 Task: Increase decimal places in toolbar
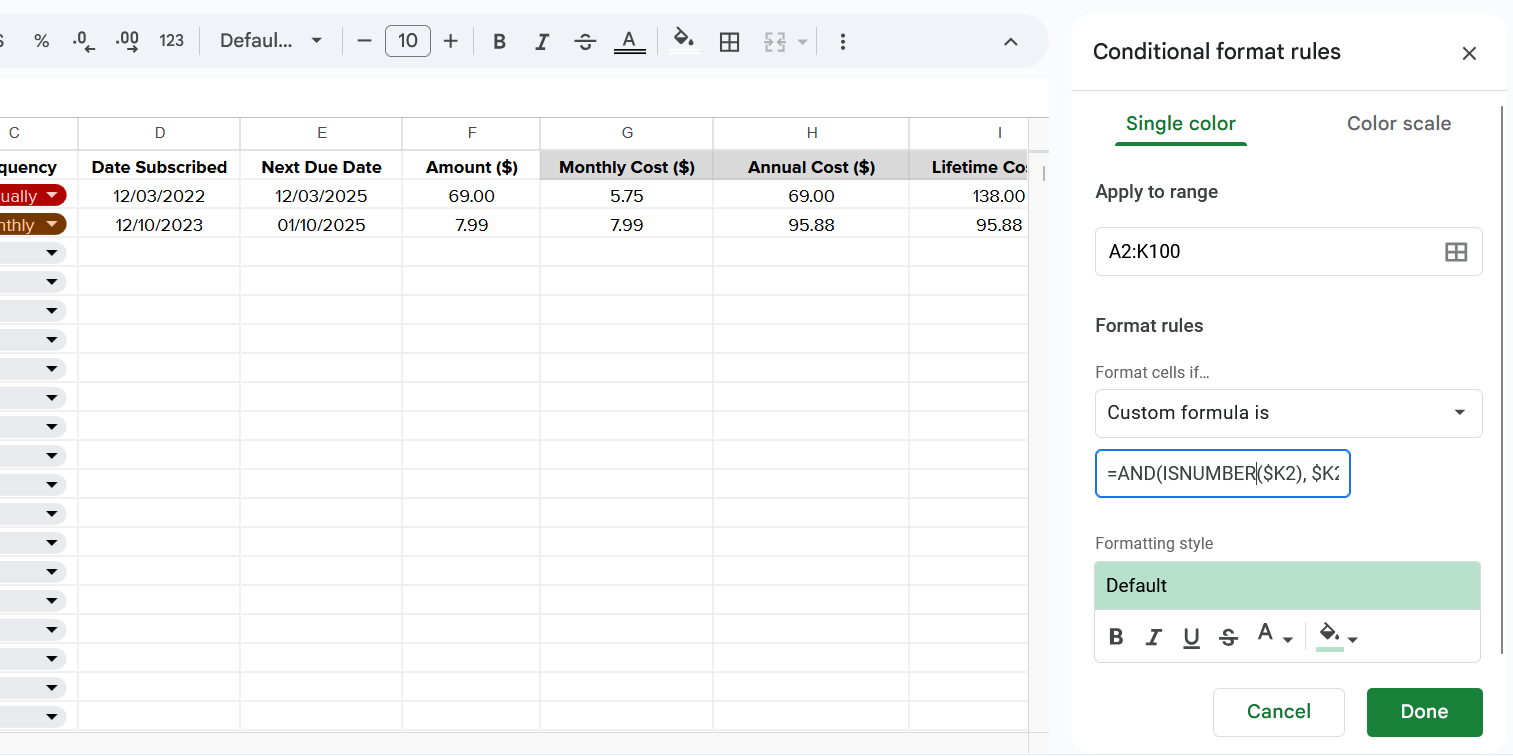point(127,41)
